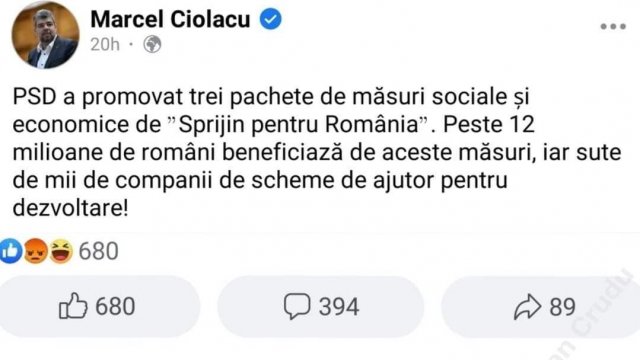Click the 394 comments number
Screen dimensions: 640x360
coord(339,307)
